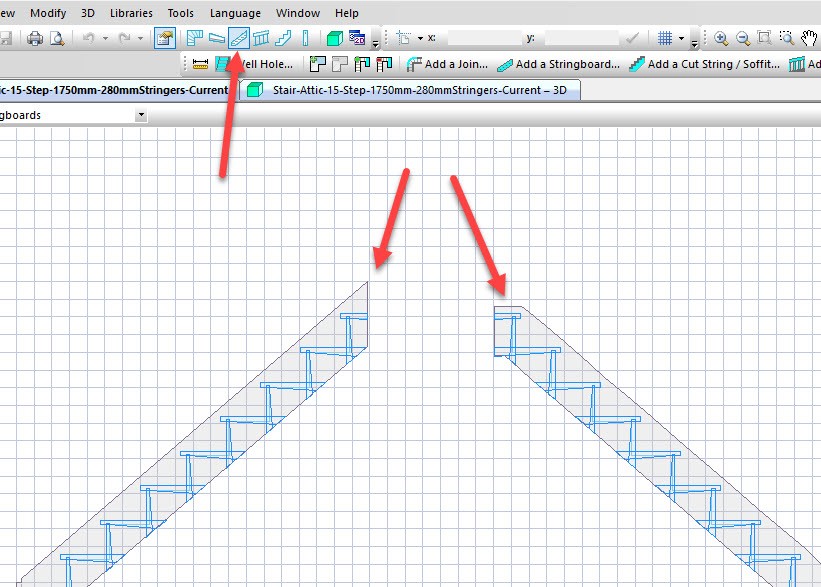Toggle the grid display icon
Screen dimensions: 821x587
(x=664, y=38)
